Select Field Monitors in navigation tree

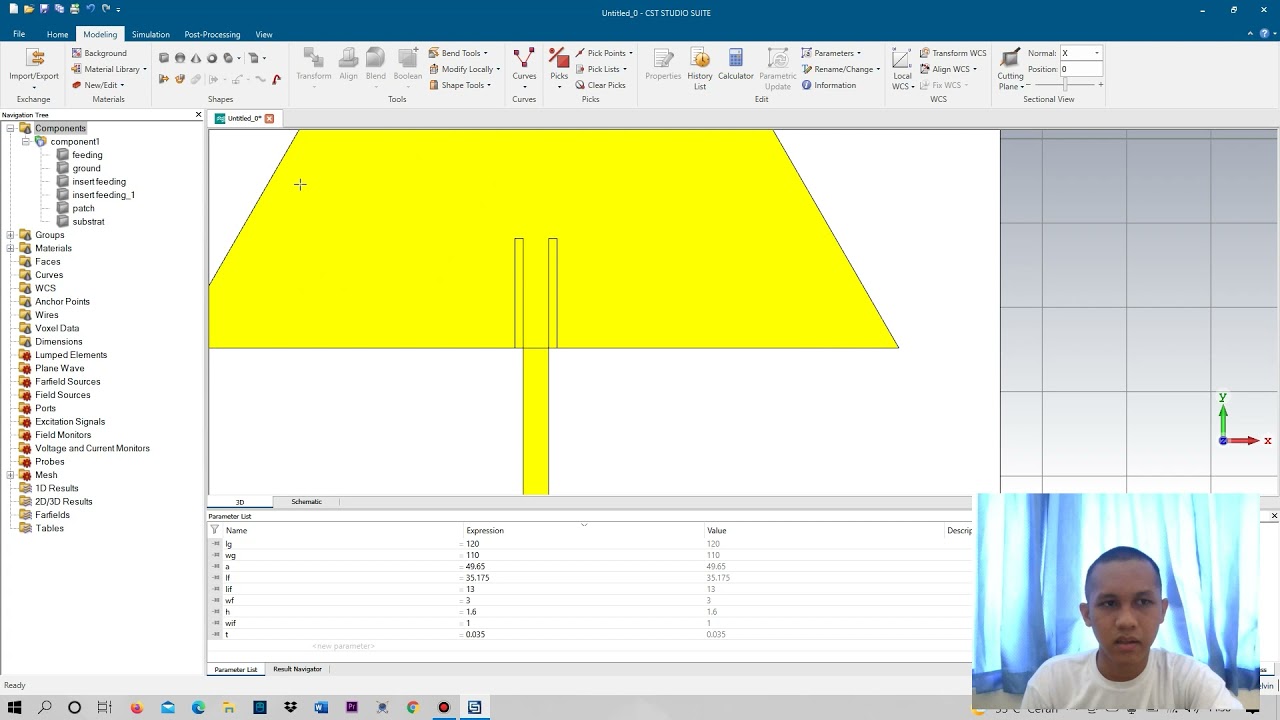[x=62, y=435]
